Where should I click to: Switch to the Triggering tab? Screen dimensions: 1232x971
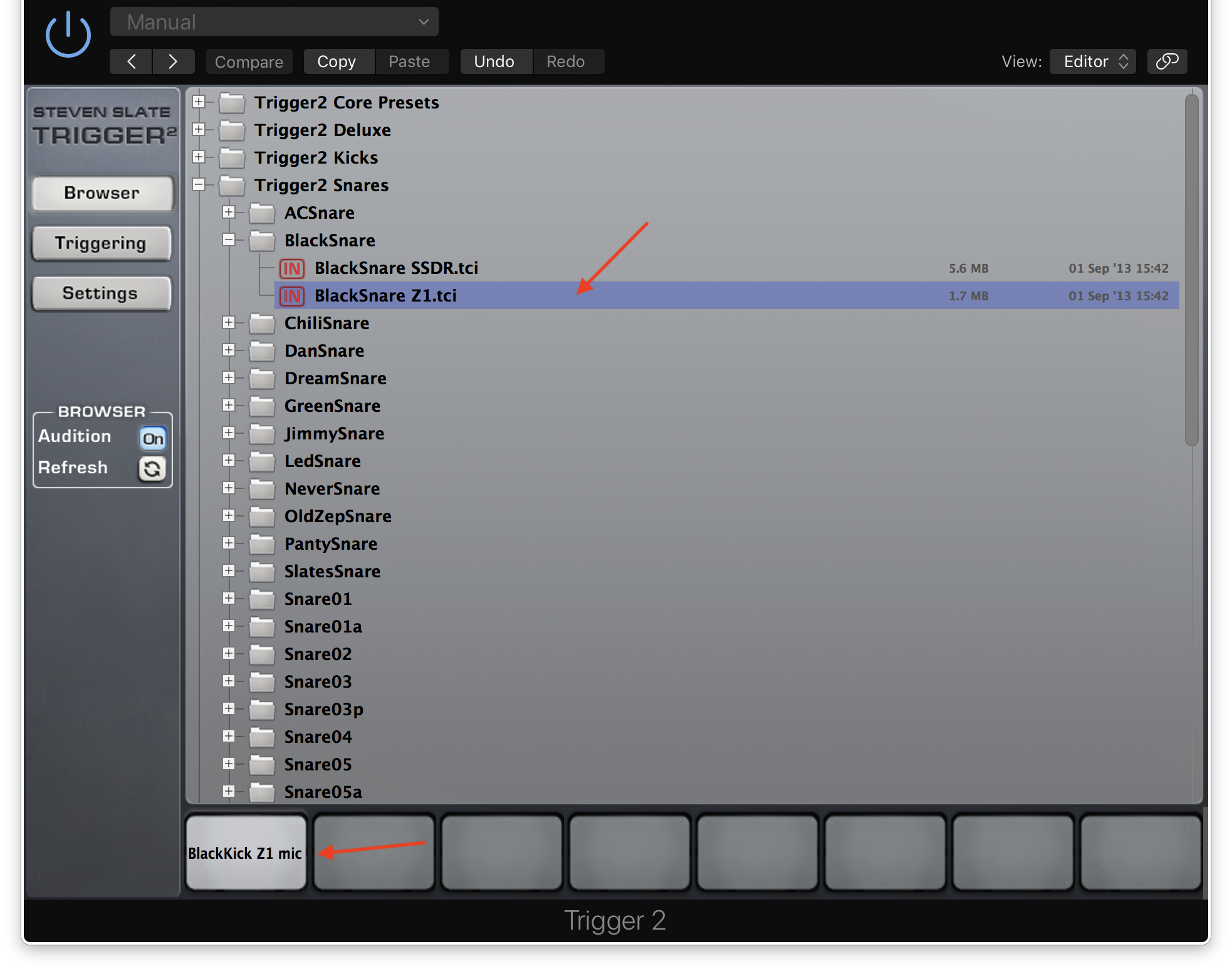tap(102, 243)
